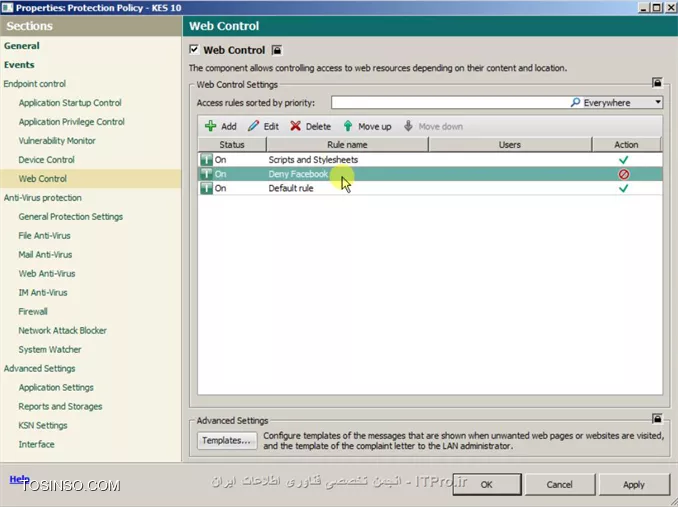Click block icon for Deny Facebook rule
The image size is (678, 507).
click(624, 174)
